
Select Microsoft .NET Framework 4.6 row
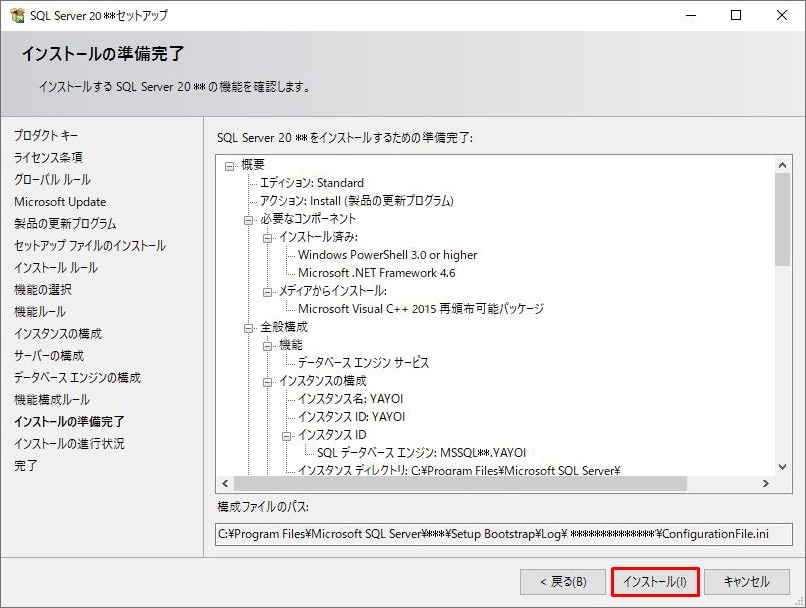376,273
